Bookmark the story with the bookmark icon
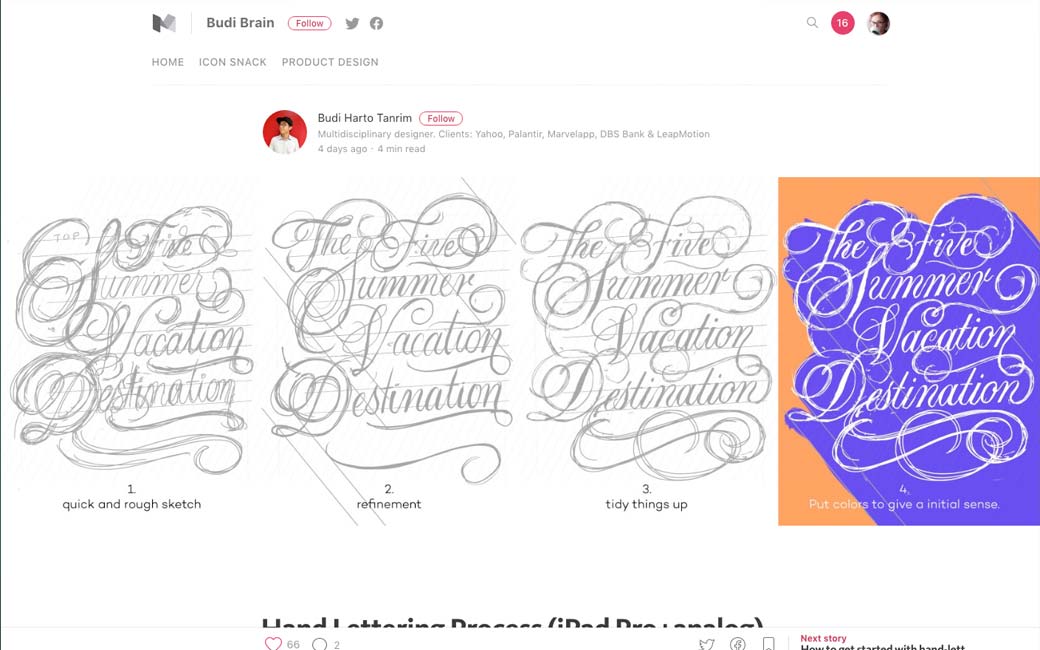This screenshot has height=650, width=1040. (x=769, y=643)
